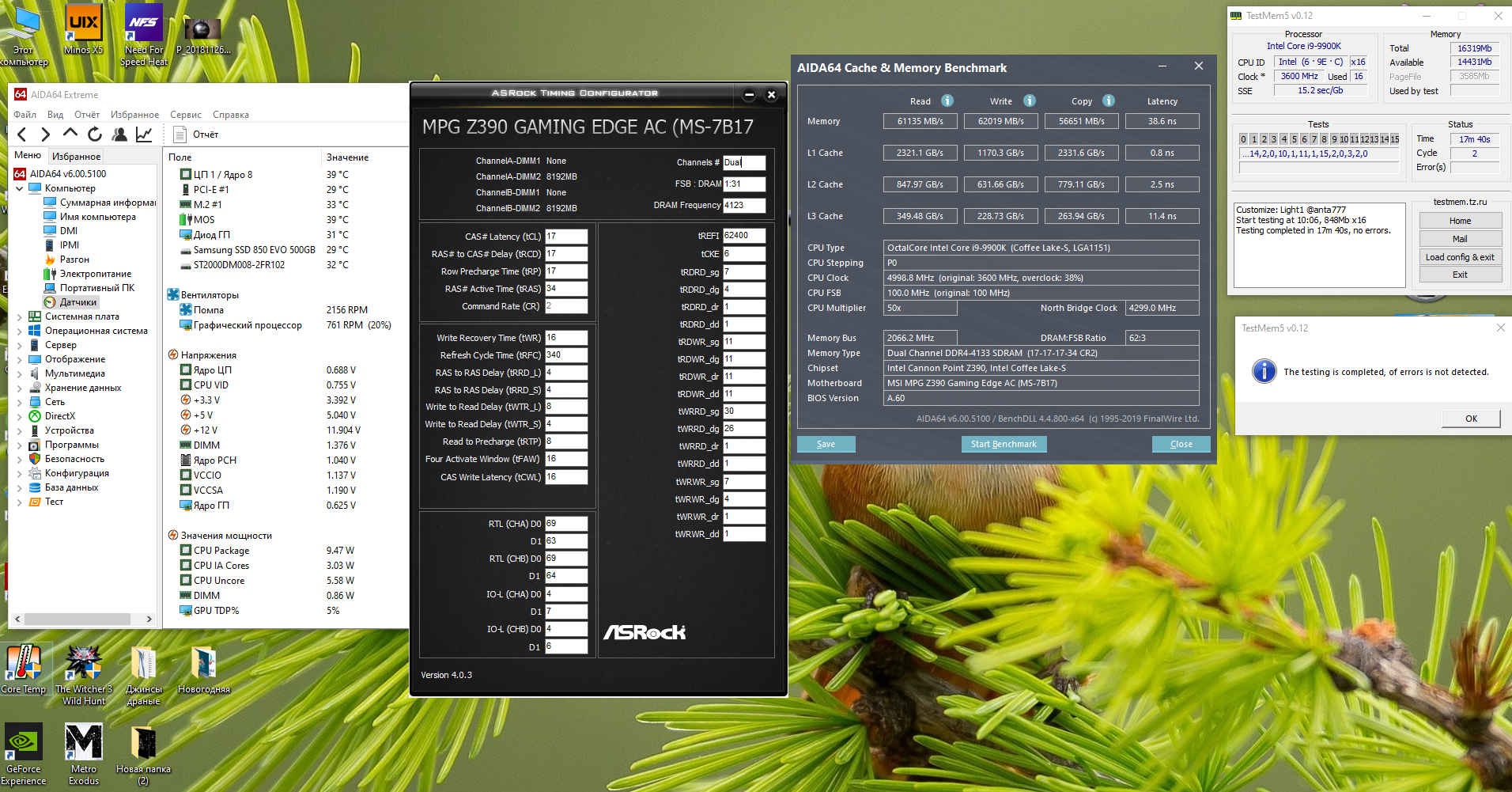This screenshot has height=792, width=1512.
Task: Expand the Операционная система tree node
Action: tap(20, 331)
